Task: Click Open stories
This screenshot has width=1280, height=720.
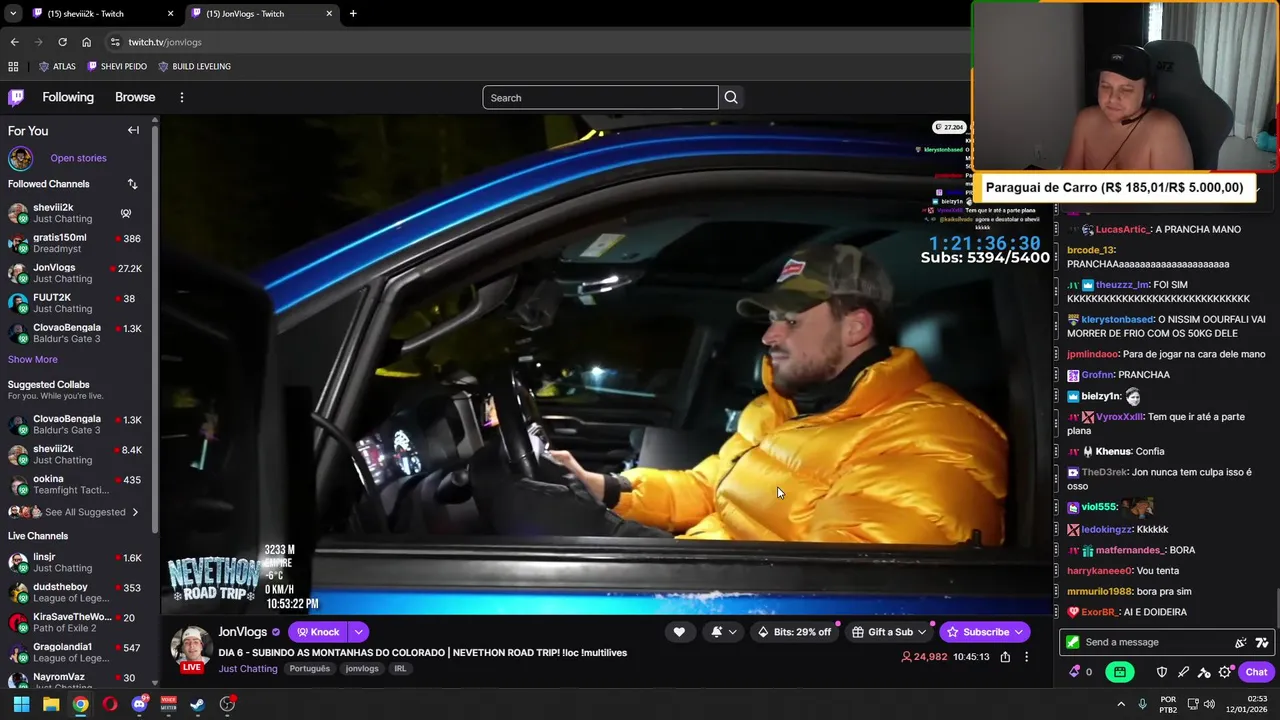Action: tap(78, 158)
